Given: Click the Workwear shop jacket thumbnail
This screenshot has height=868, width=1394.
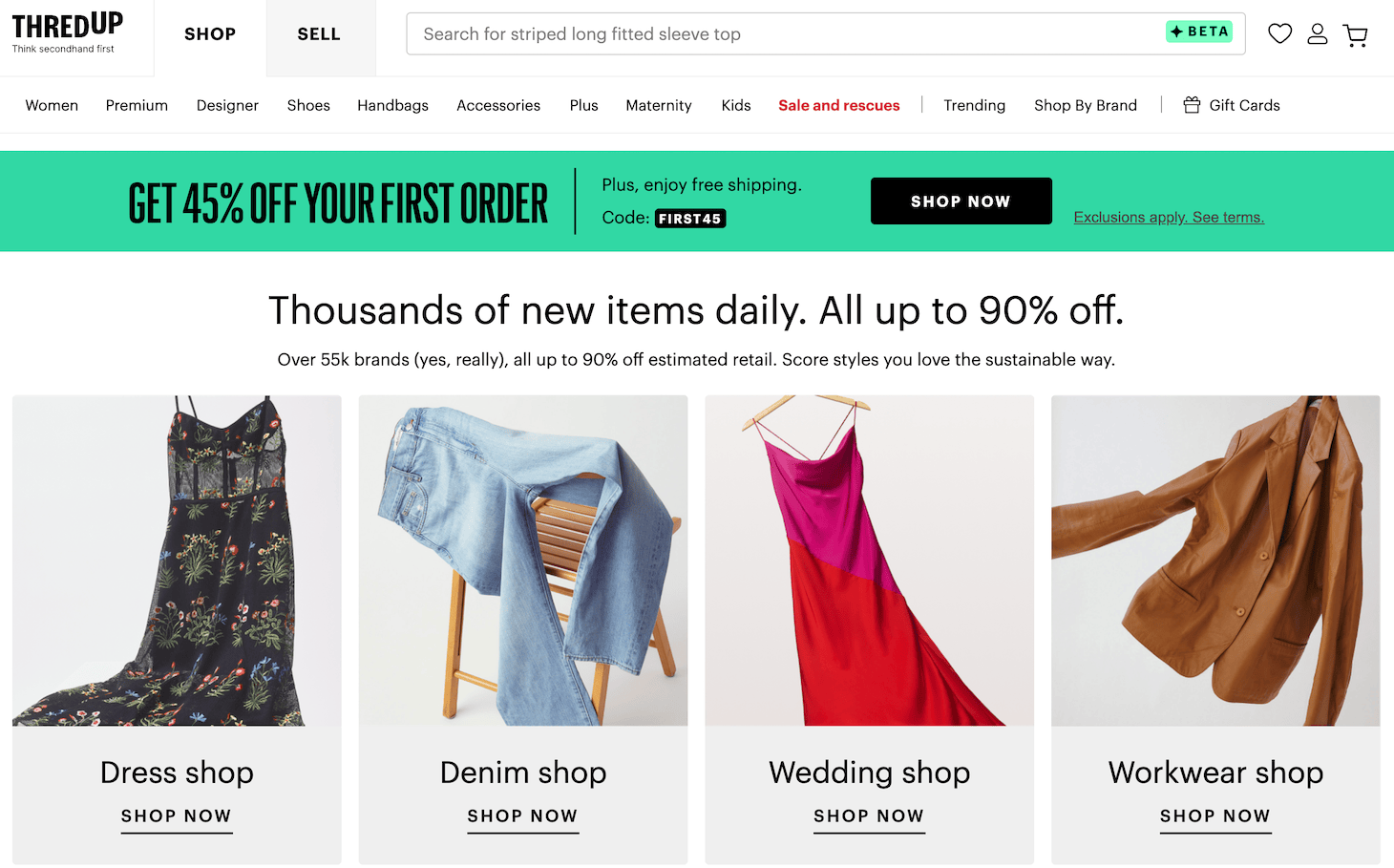Looking at the screenshot, I should 1214,560.
